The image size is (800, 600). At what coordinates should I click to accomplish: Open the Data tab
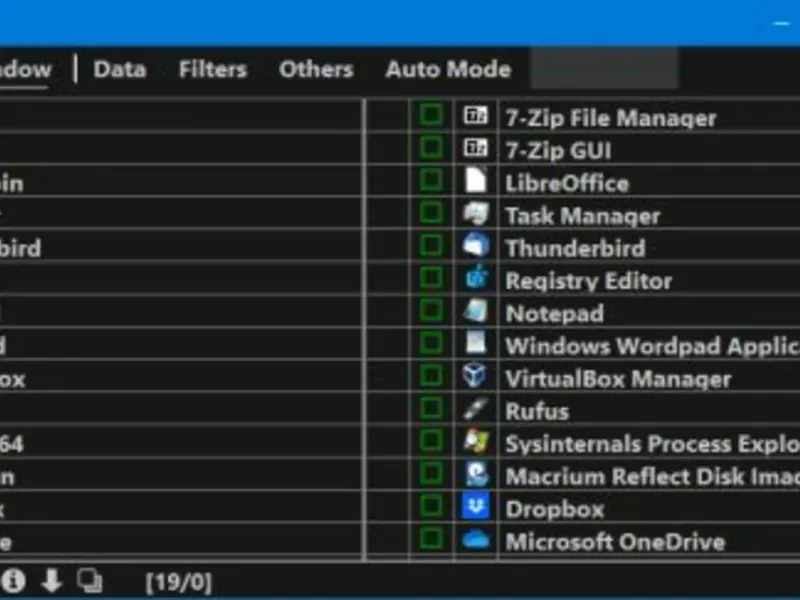click(120, 69)
